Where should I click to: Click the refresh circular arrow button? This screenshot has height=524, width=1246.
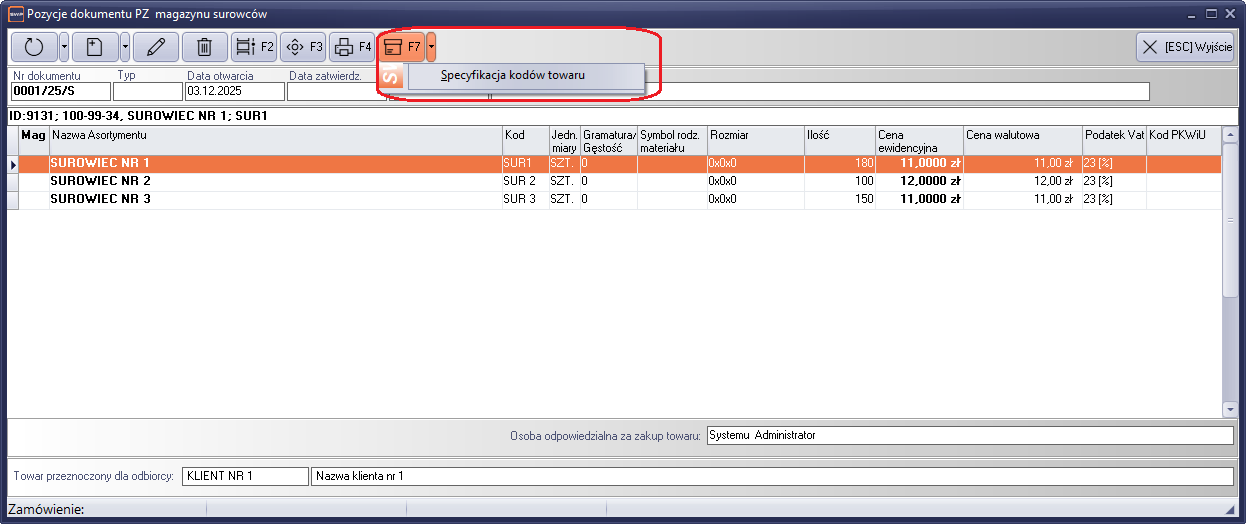click(34, 47)
